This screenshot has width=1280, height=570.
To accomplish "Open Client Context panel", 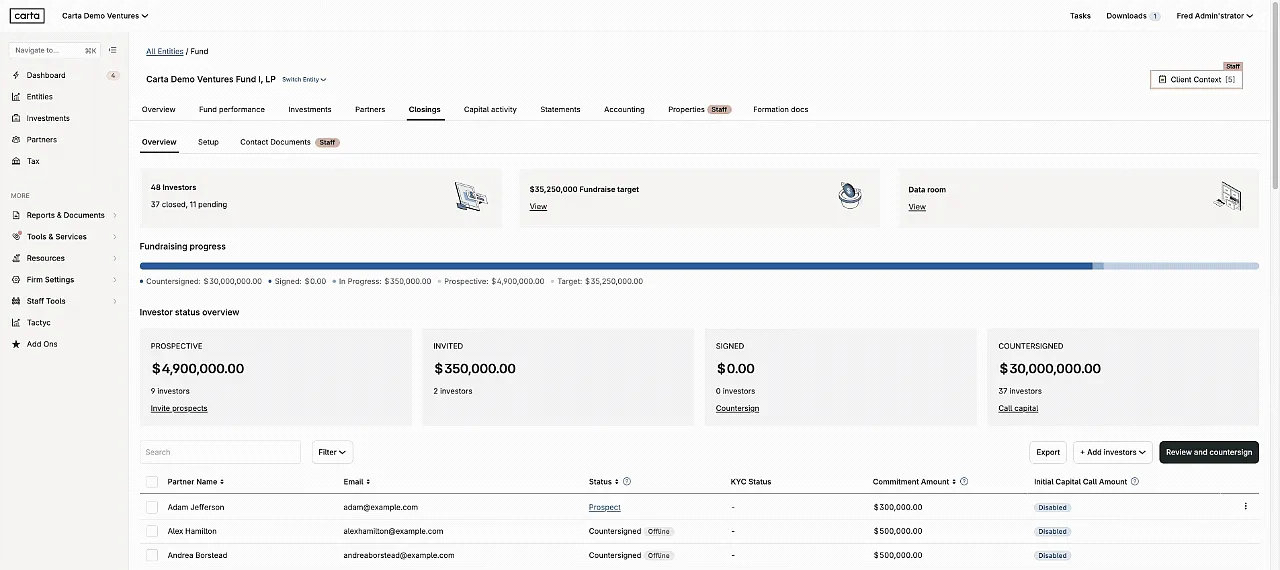I will tap(1196, 79).
